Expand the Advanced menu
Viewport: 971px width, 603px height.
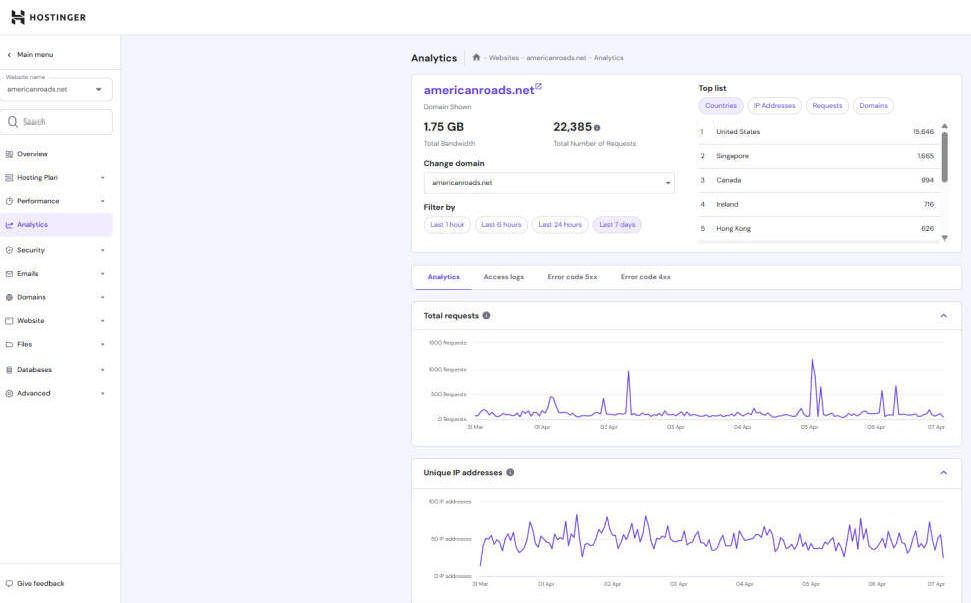click(103, 393)
